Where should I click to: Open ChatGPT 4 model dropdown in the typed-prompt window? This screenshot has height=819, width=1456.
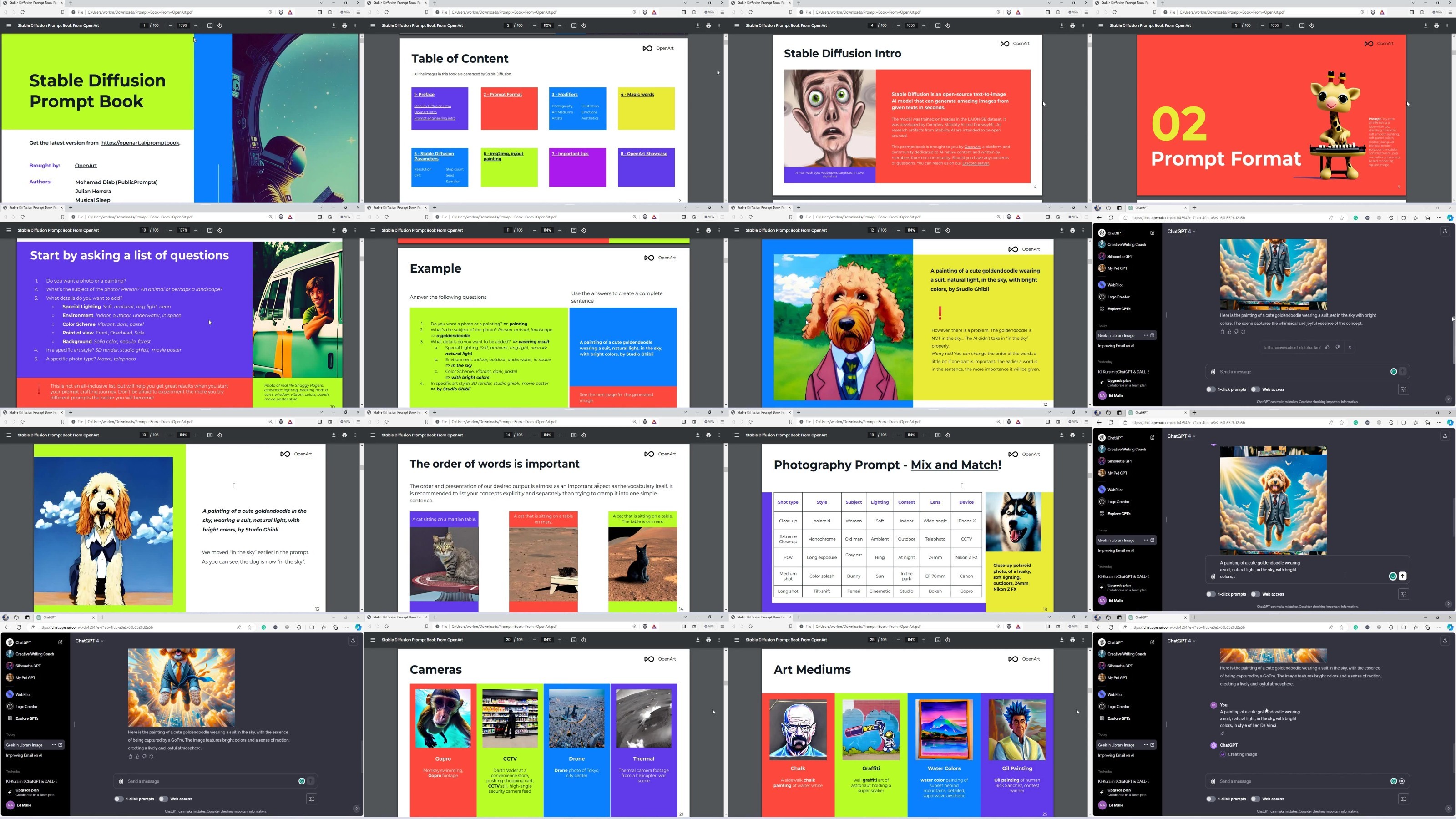tap(1181, 436)
